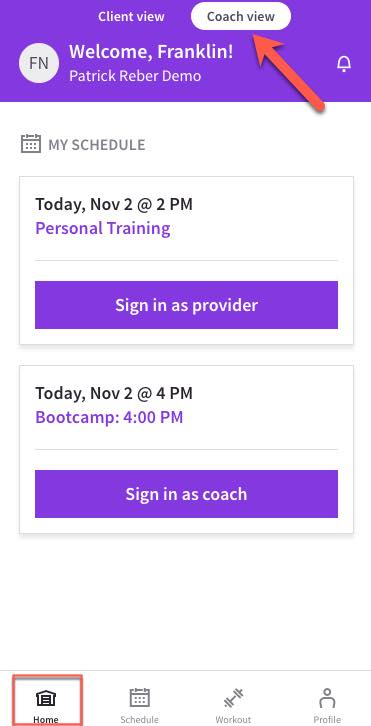Select the Profile tab label
The width and height of the screenshot is (371, 726).
click(x=327, y=720)
